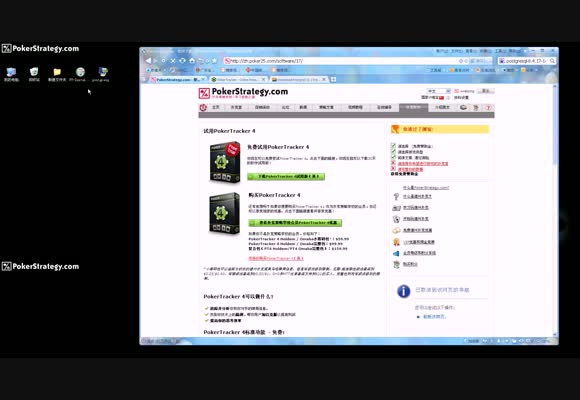Screen dimensions: 580x400
Task: Click the page vertical scrollbar
Action: pyautogui.click(x=555, y=210)
